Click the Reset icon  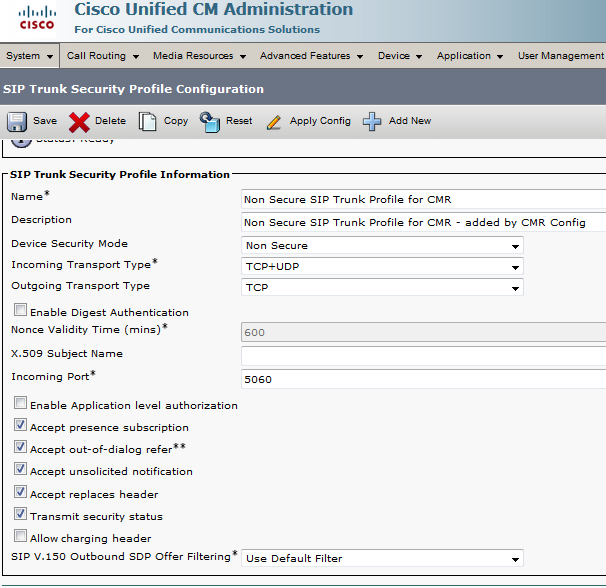pyautogui.click(x=210, y=122)
